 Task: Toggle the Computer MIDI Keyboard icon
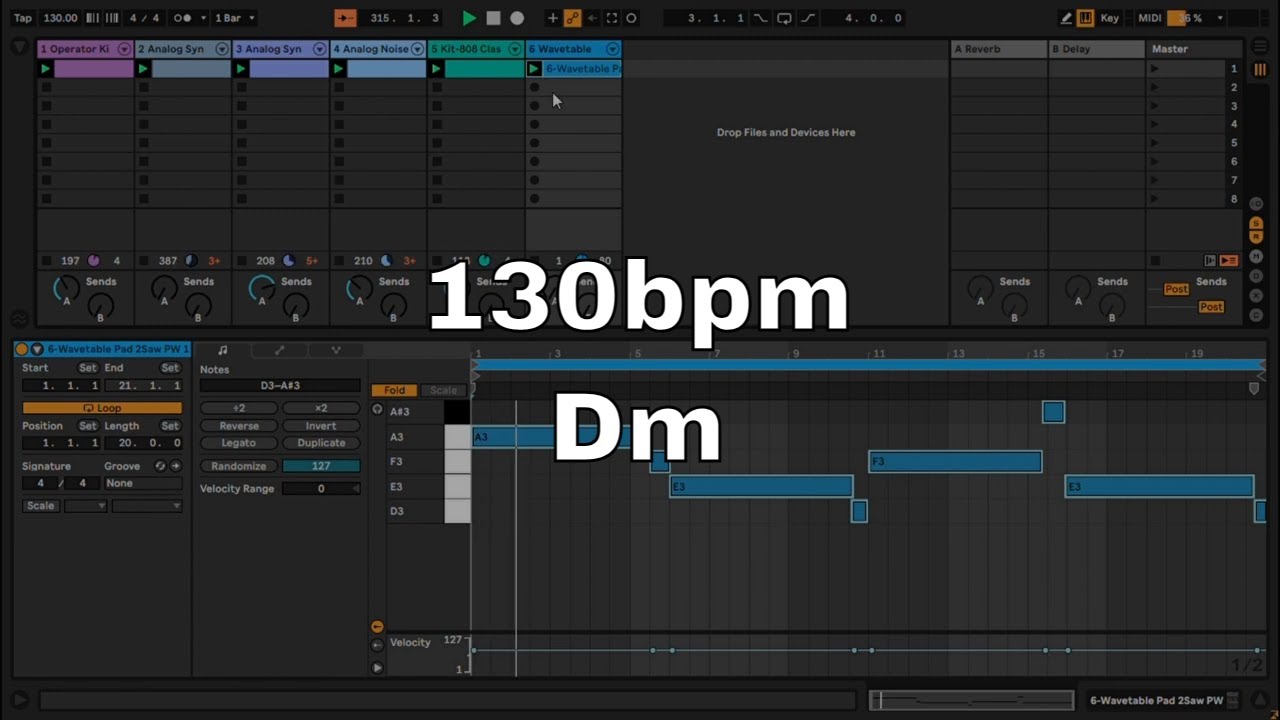(x=1085, y=18)
